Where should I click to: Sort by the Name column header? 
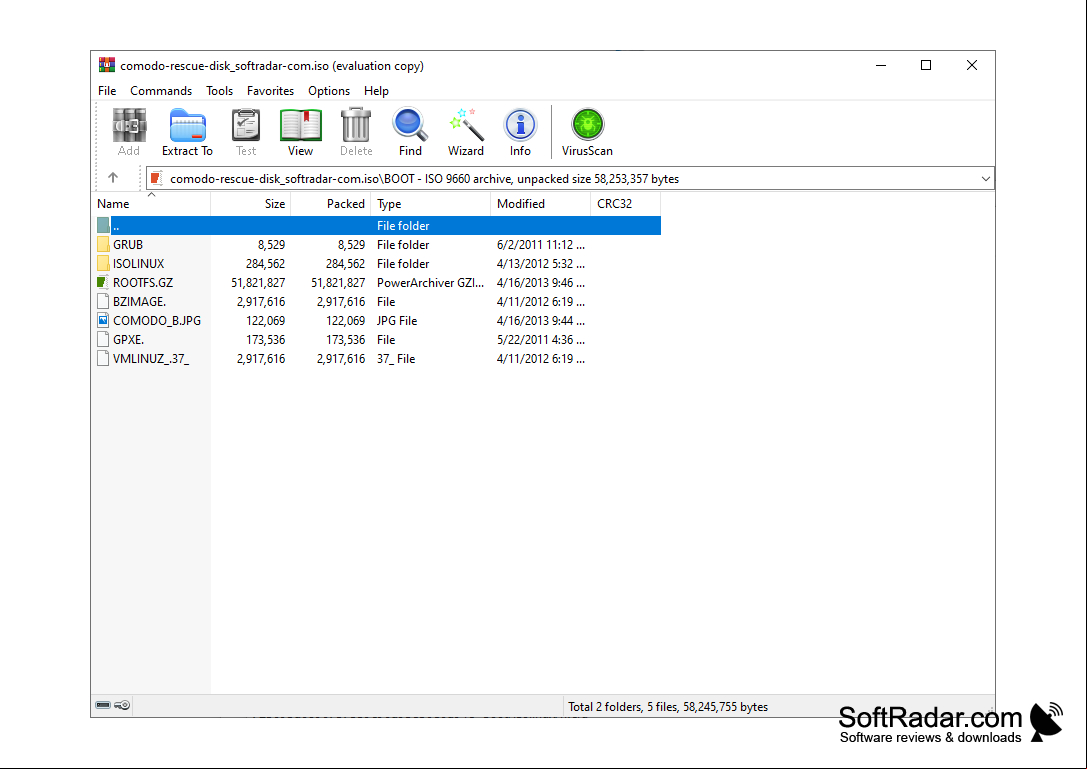pyautogui.click(x=151, y=204)
